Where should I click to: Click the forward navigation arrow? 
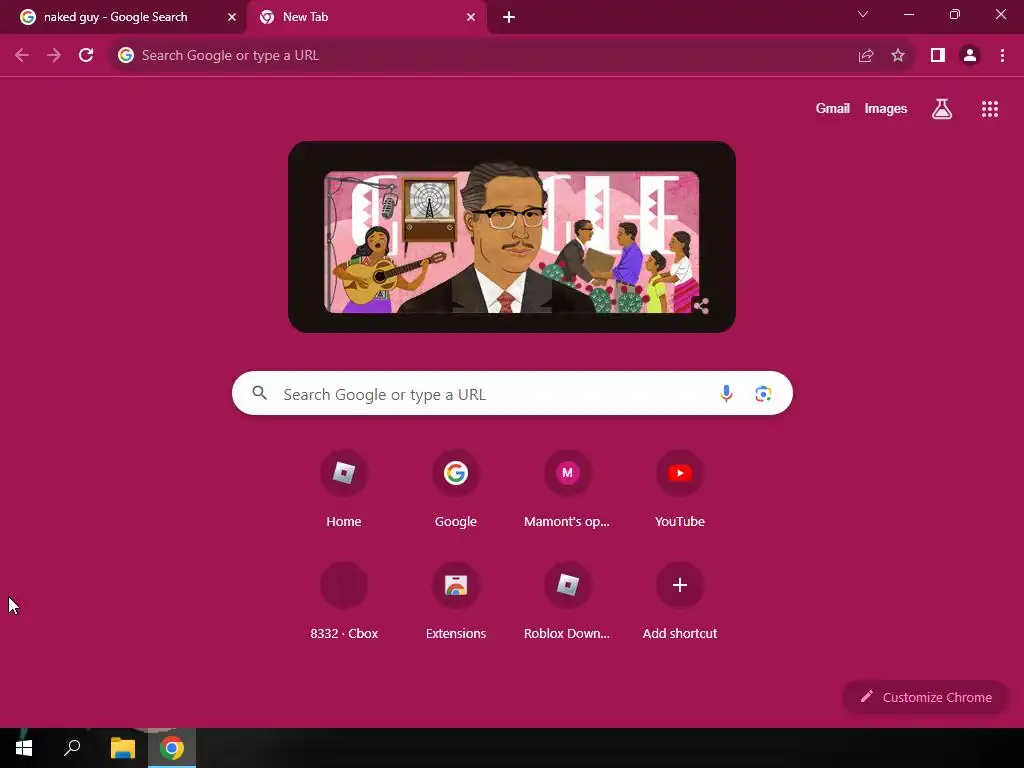(x=54, y=56)
